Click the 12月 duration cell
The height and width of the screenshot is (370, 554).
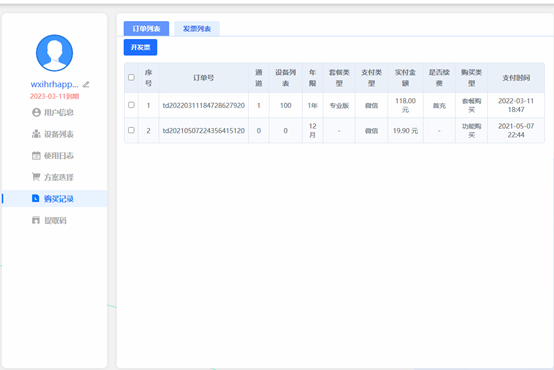312,130
